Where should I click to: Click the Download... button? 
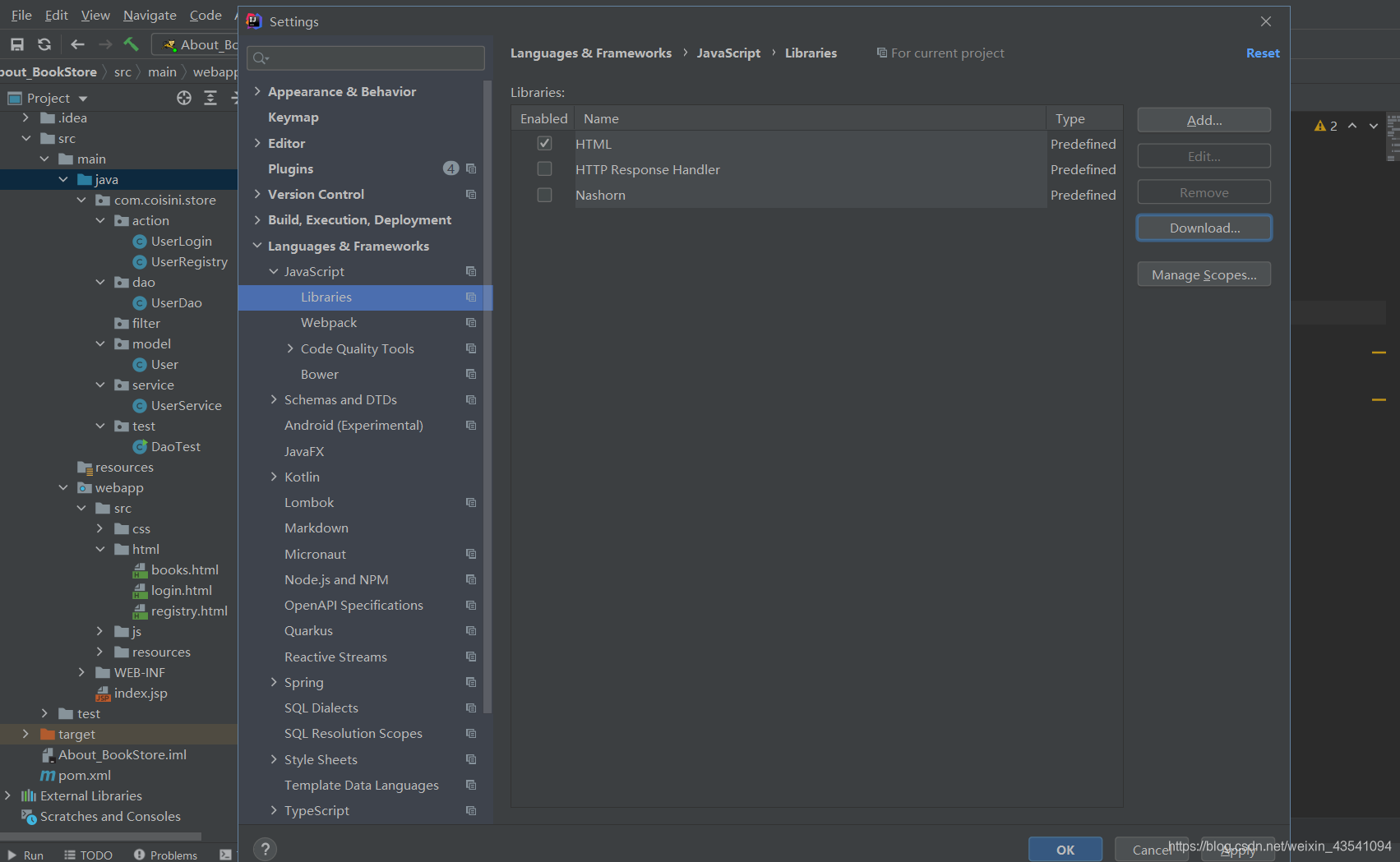click(1204, 228)
